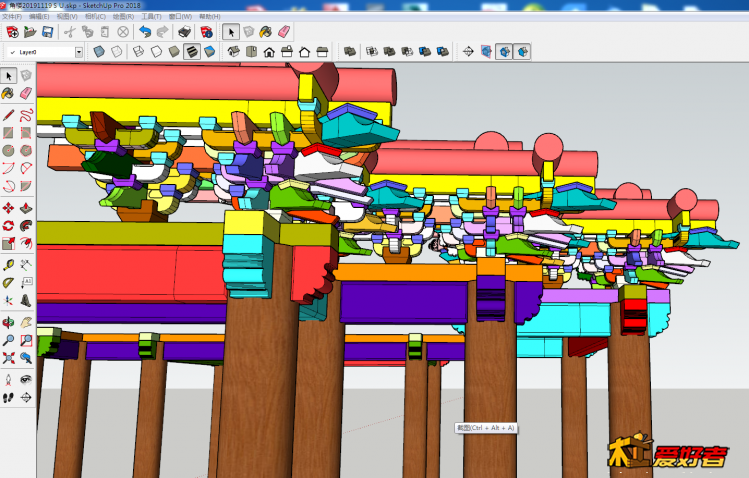Toggle X-Ray face style
The image size is (749, 478).
coord(99,52)
